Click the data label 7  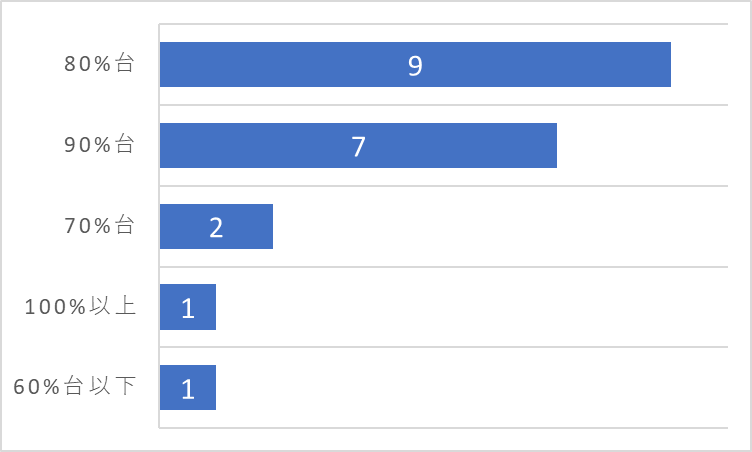pos(358,146)
